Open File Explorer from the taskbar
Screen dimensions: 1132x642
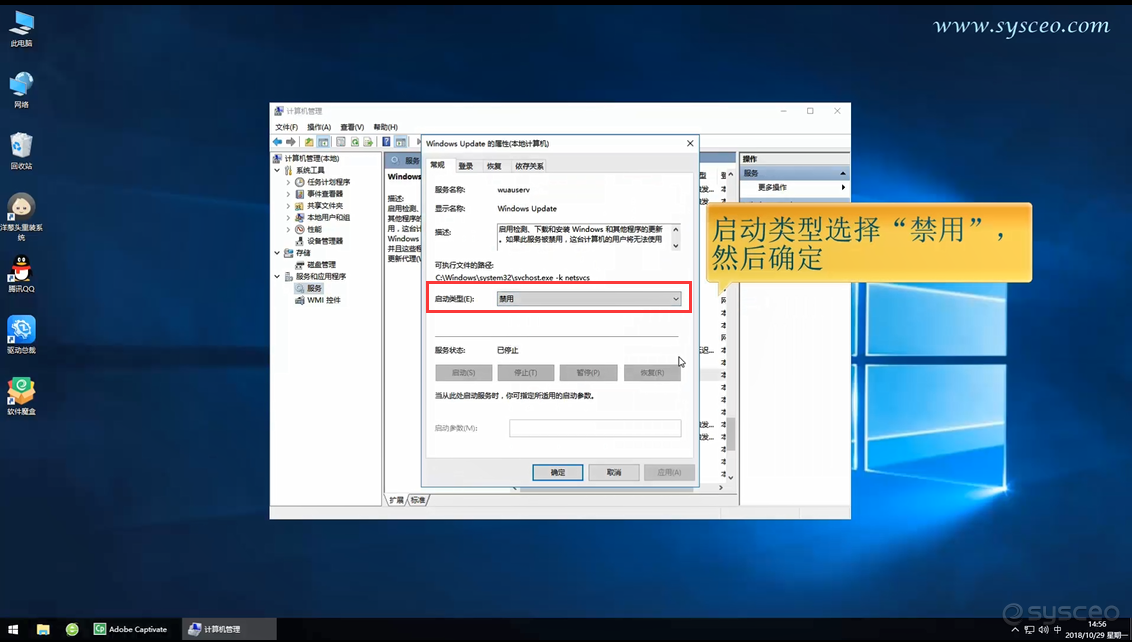[43, 629]
